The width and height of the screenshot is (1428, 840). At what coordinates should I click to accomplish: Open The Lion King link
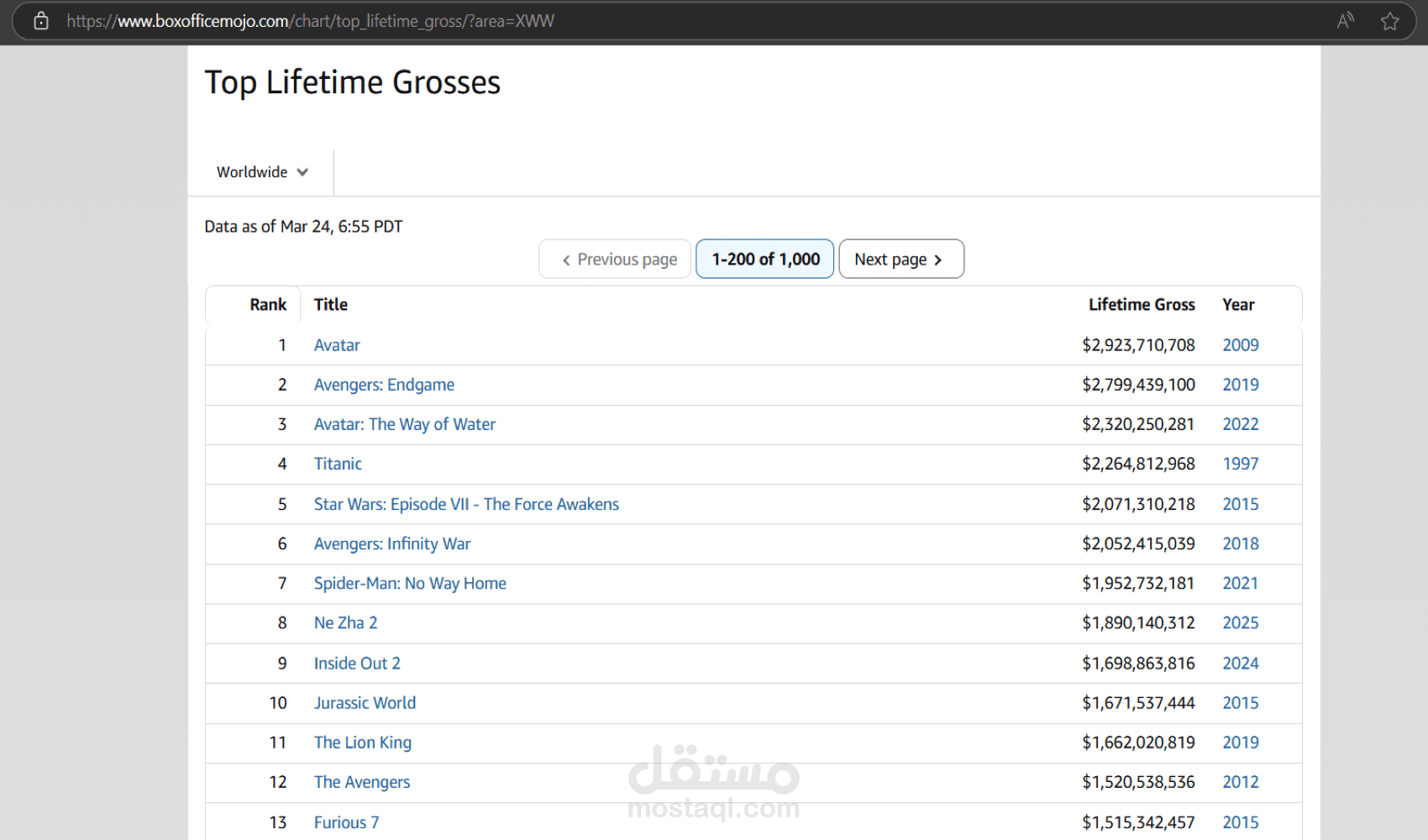tap(363, 743)
